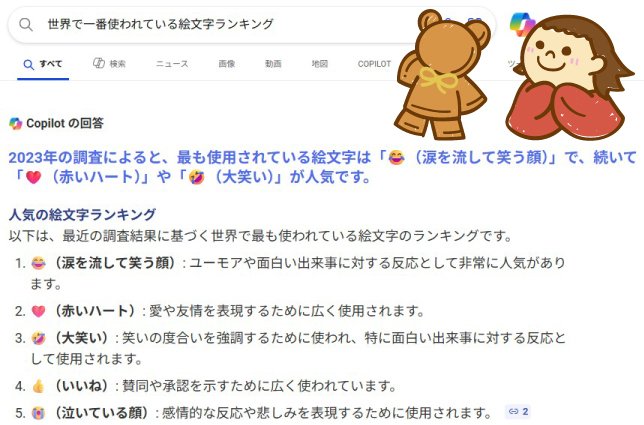Click the smiling girl in red sticker
This screenshot has height=425, width=644.
[x=570, y=78]
